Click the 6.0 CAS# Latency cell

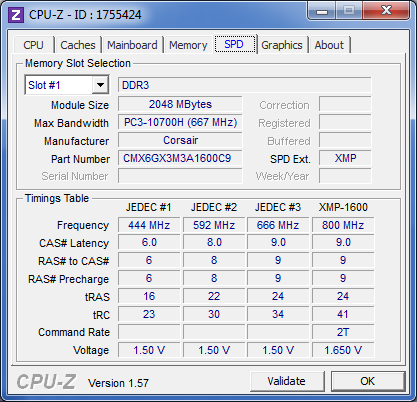pos(149,243)
